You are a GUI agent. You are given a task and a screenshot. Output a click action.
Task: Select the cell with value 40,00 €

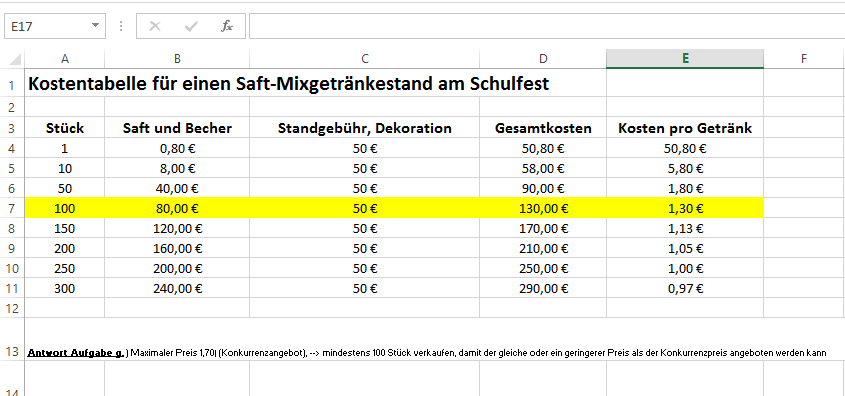pyautogui.click(x=177, y=189)
